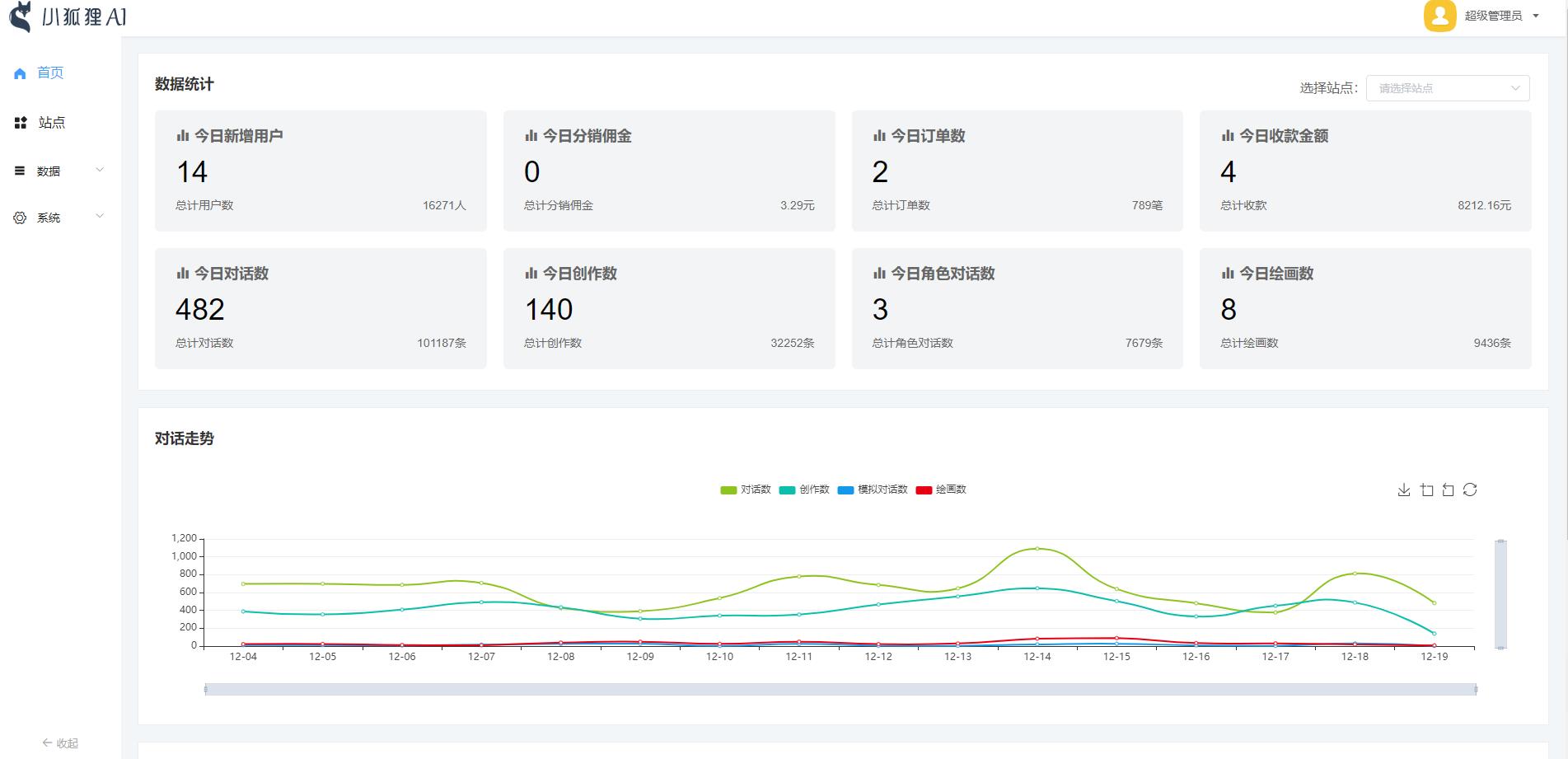Toggle the 创作数 legend series
The width and height of the screenshot is (1568, 759).
(x=804, y=490)
